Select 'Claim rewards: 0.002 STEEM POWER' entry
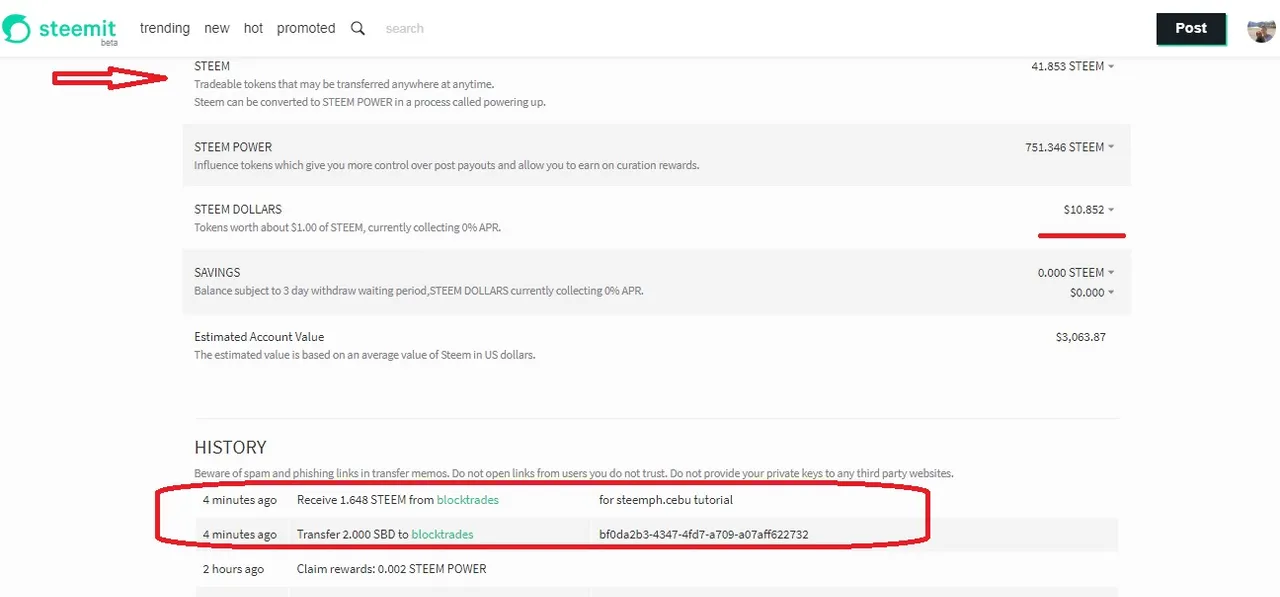The width and height of the screenshot is (1280, 597). pos(392,569)
